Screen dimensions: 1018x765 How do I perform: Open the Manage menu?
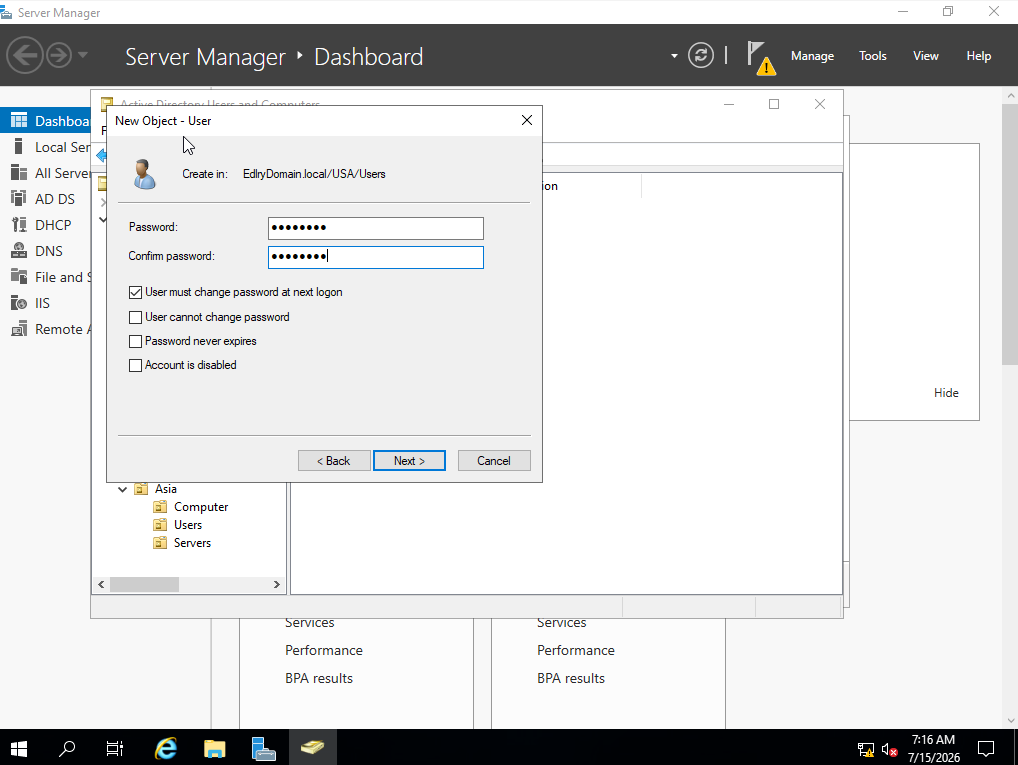coord(812,56)
